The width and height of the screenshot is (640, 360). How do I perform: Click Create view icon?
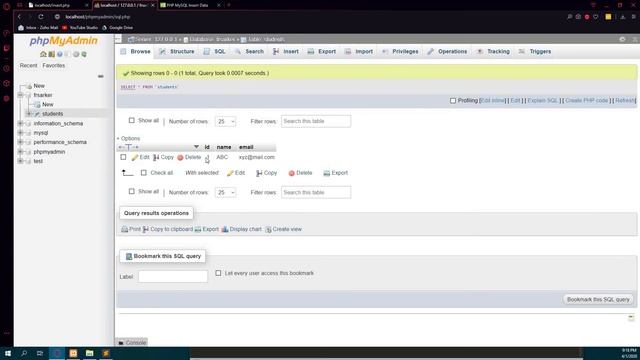click(x=268, y=229)
